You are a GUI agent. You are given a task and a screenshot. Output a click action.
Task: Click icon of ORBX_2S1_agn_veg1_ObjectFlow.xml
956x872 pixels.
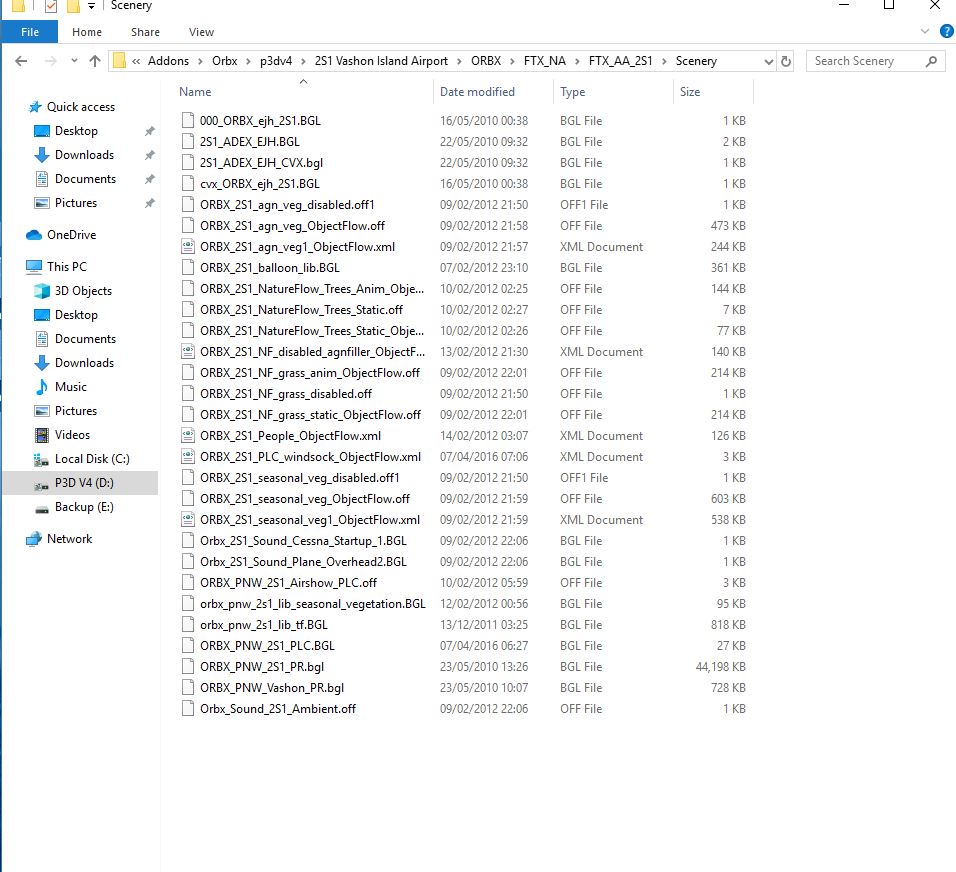(x=188, y=246)
